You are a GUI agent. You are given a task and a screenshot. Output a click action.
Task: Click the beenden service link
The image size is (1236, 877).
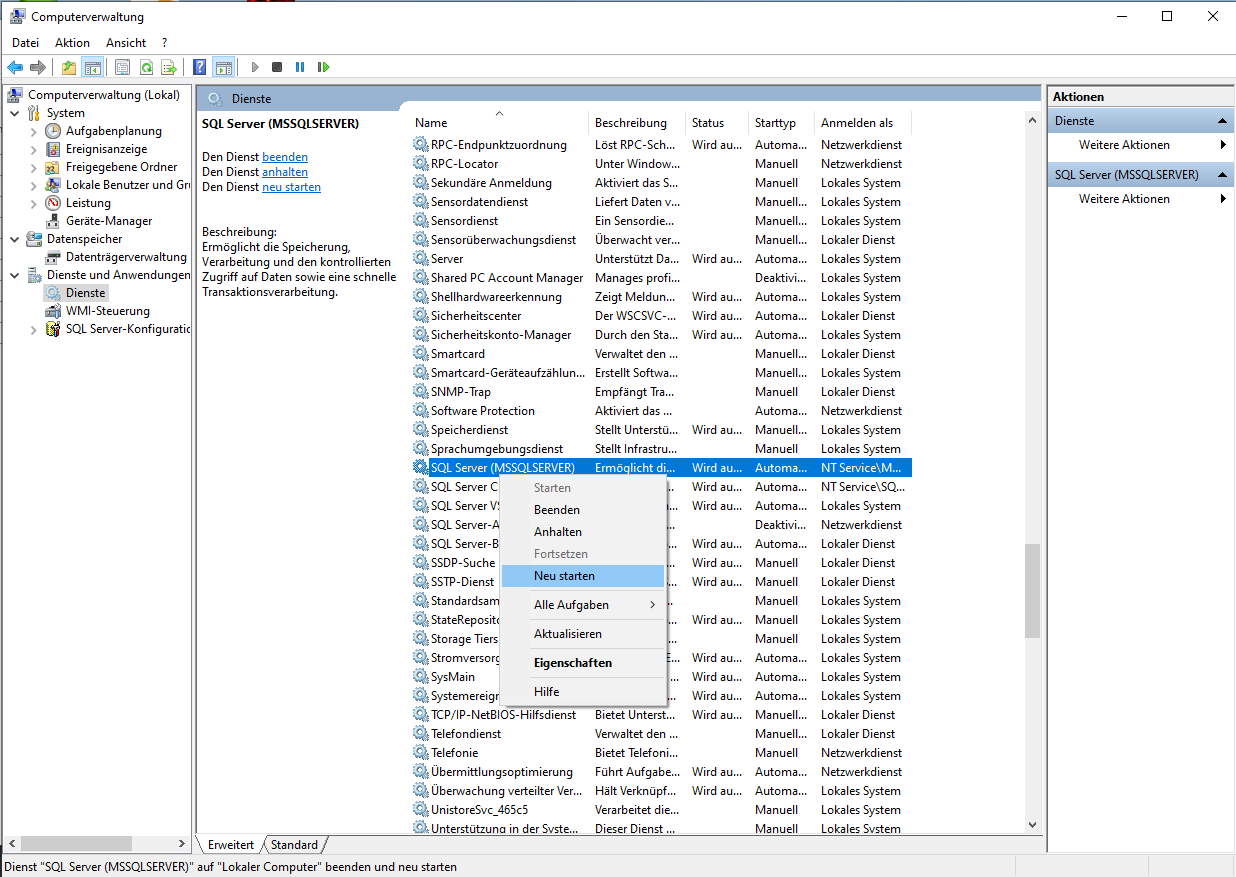click(x=285, y=157)
